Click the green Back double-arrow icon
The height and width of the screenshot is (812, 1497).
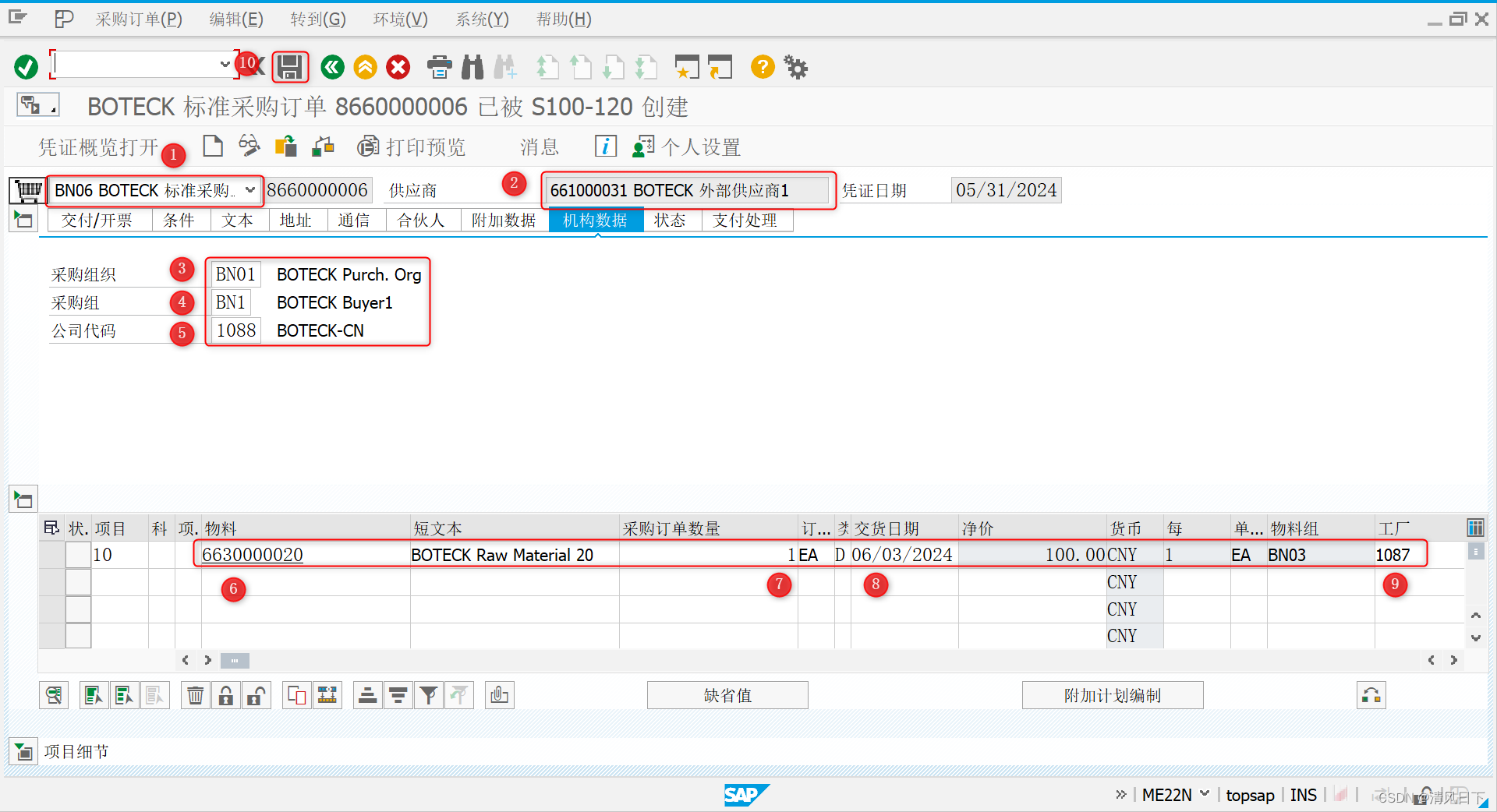point(332,67)
